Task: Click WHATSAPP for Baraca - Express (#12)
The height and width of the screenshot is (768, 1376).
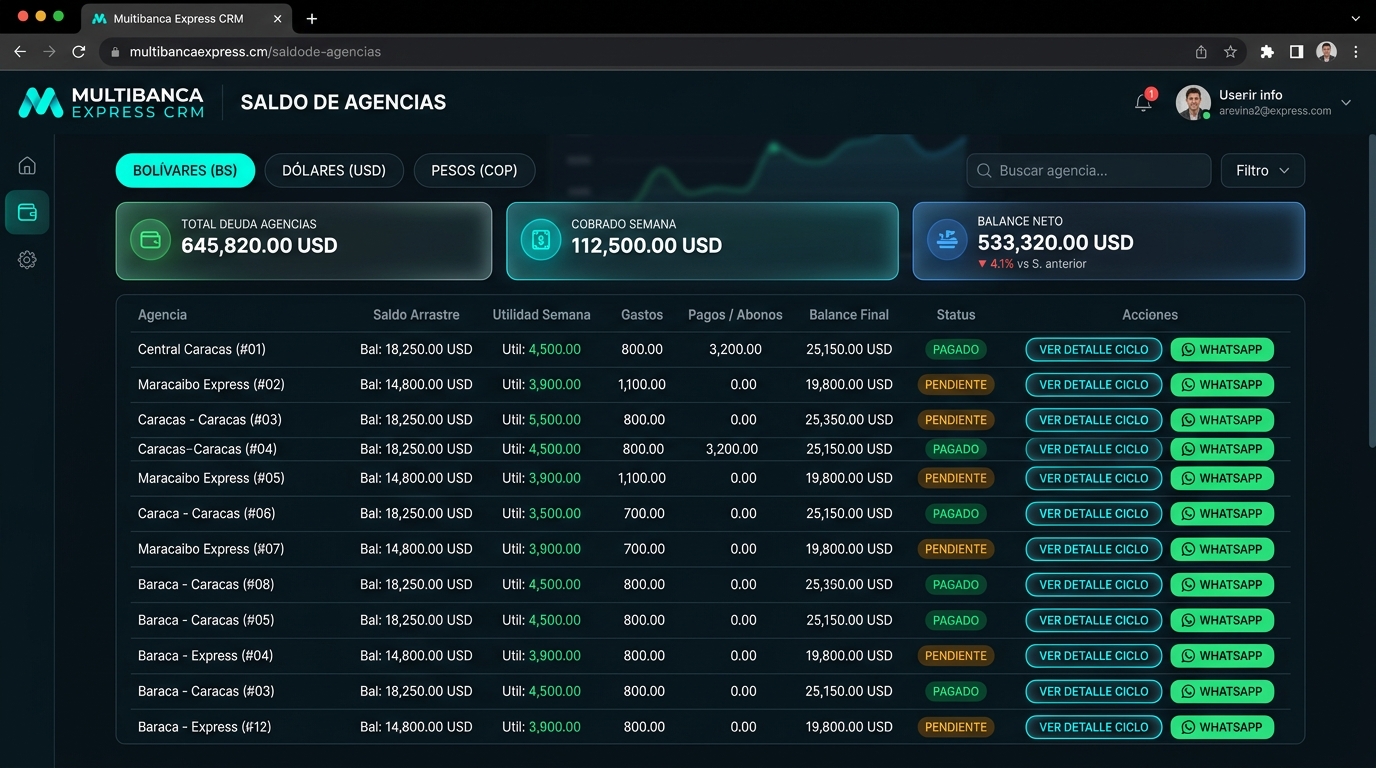Action: coord(1222,727)
